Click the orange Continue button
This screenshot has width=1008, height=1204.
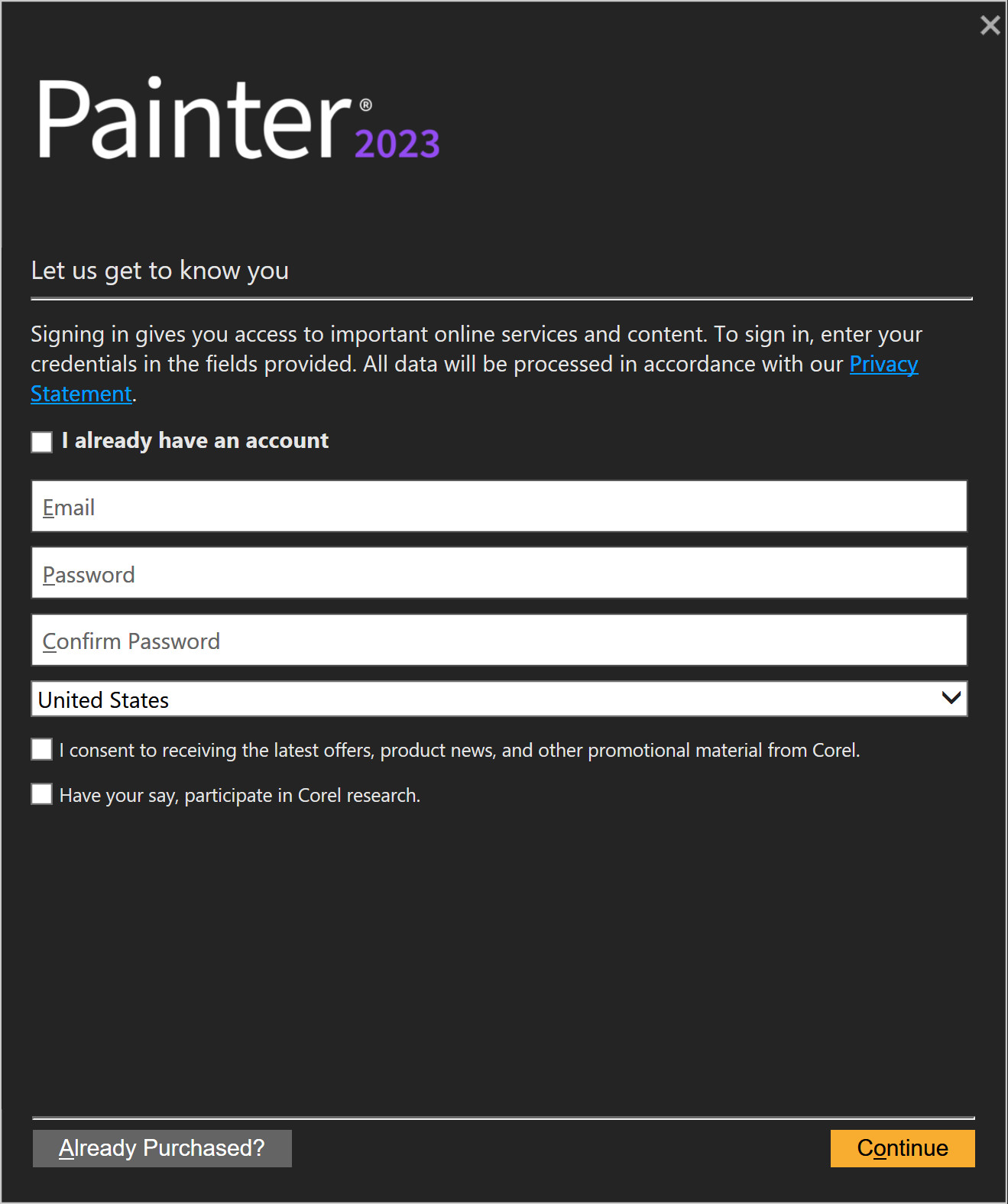click(902, 1148)
